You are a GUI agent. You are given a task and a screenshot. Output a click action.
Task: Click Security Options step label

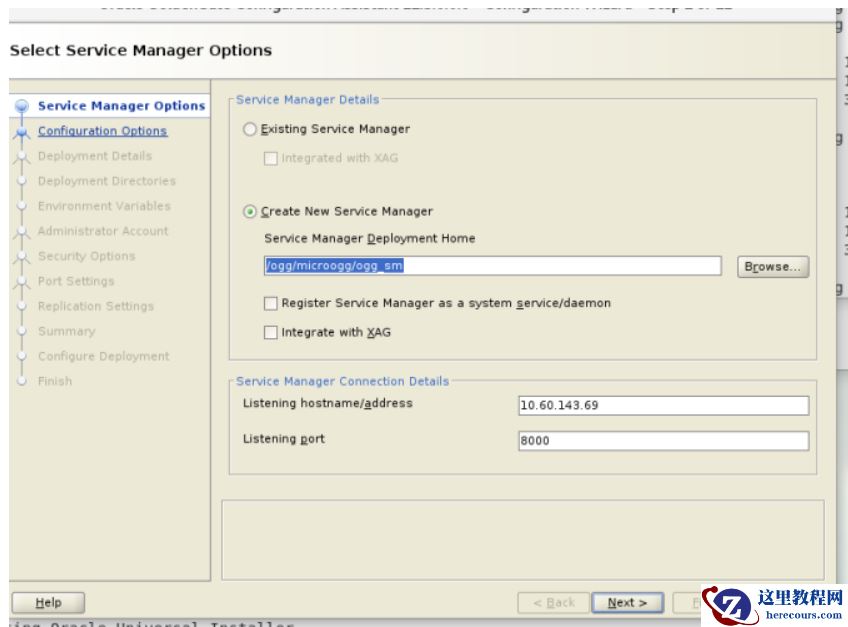(87, 256)
